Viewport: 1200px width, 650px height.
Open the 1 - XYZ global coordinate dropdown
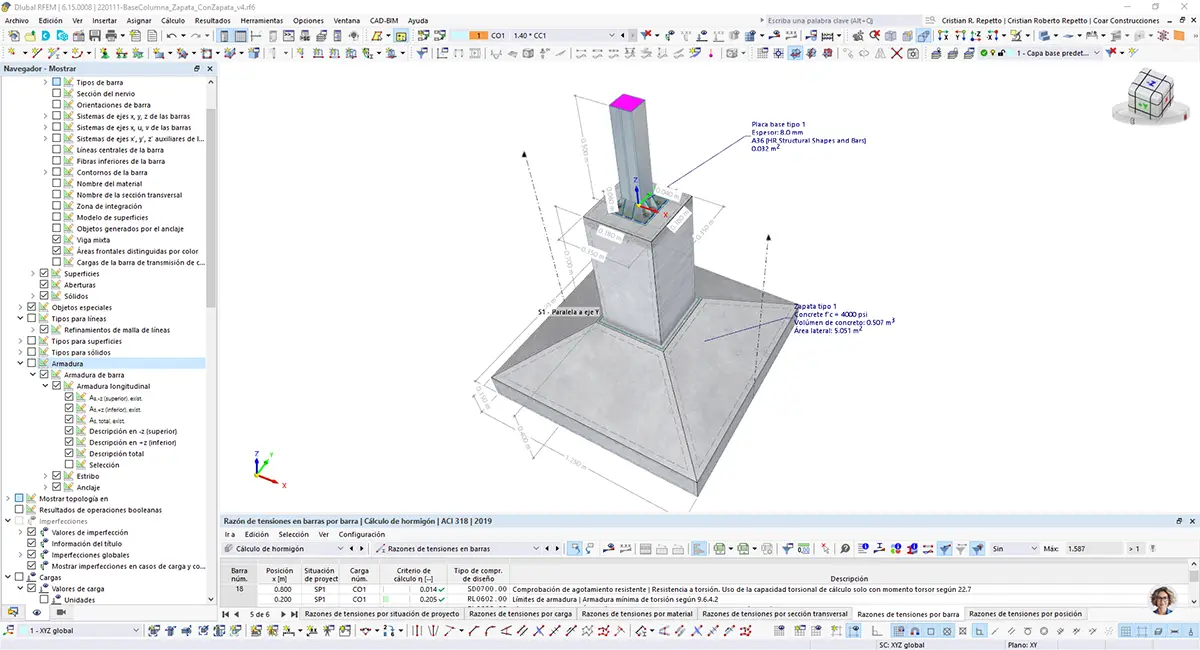(x=134, y=631)
